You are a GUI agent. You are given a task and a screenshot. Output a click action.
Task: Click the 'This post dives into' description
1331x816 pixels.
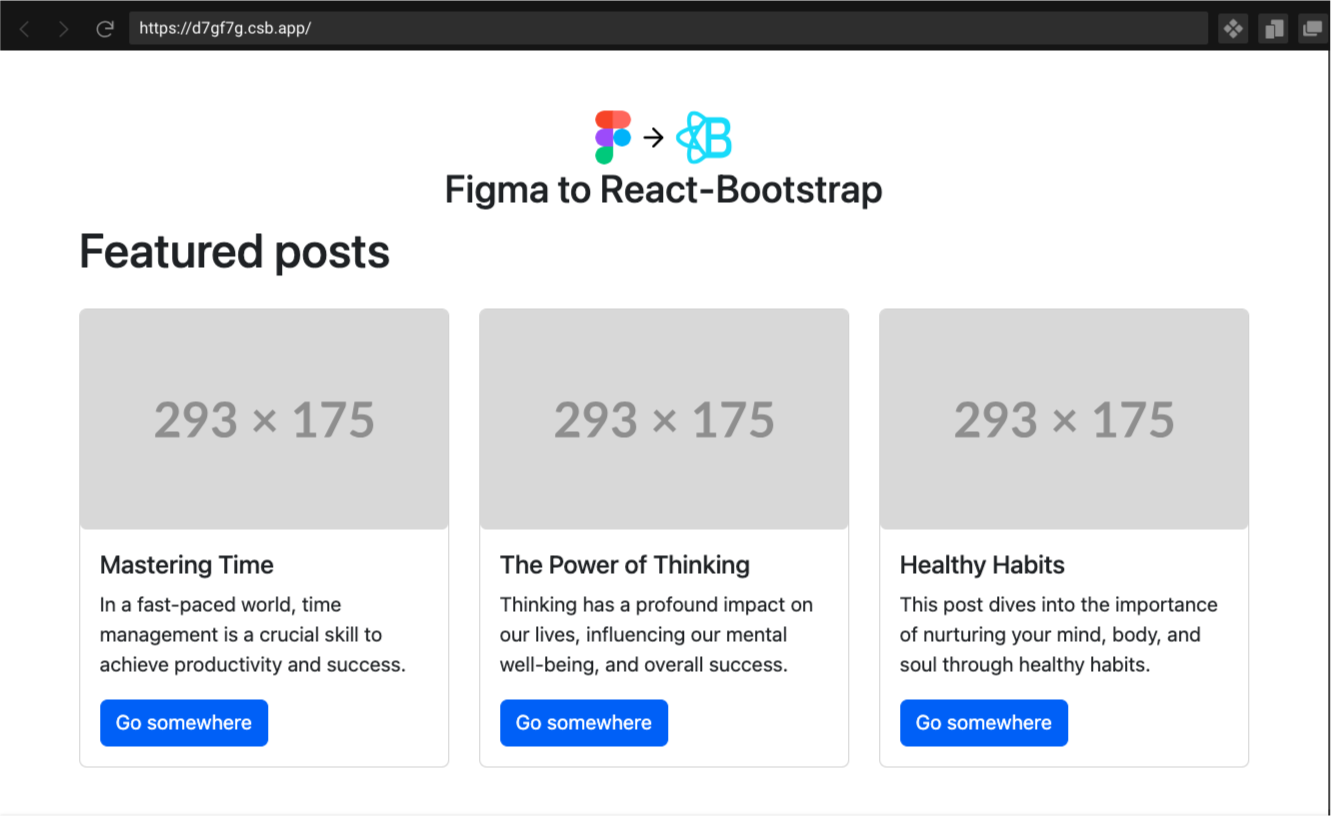[1059, 634]
